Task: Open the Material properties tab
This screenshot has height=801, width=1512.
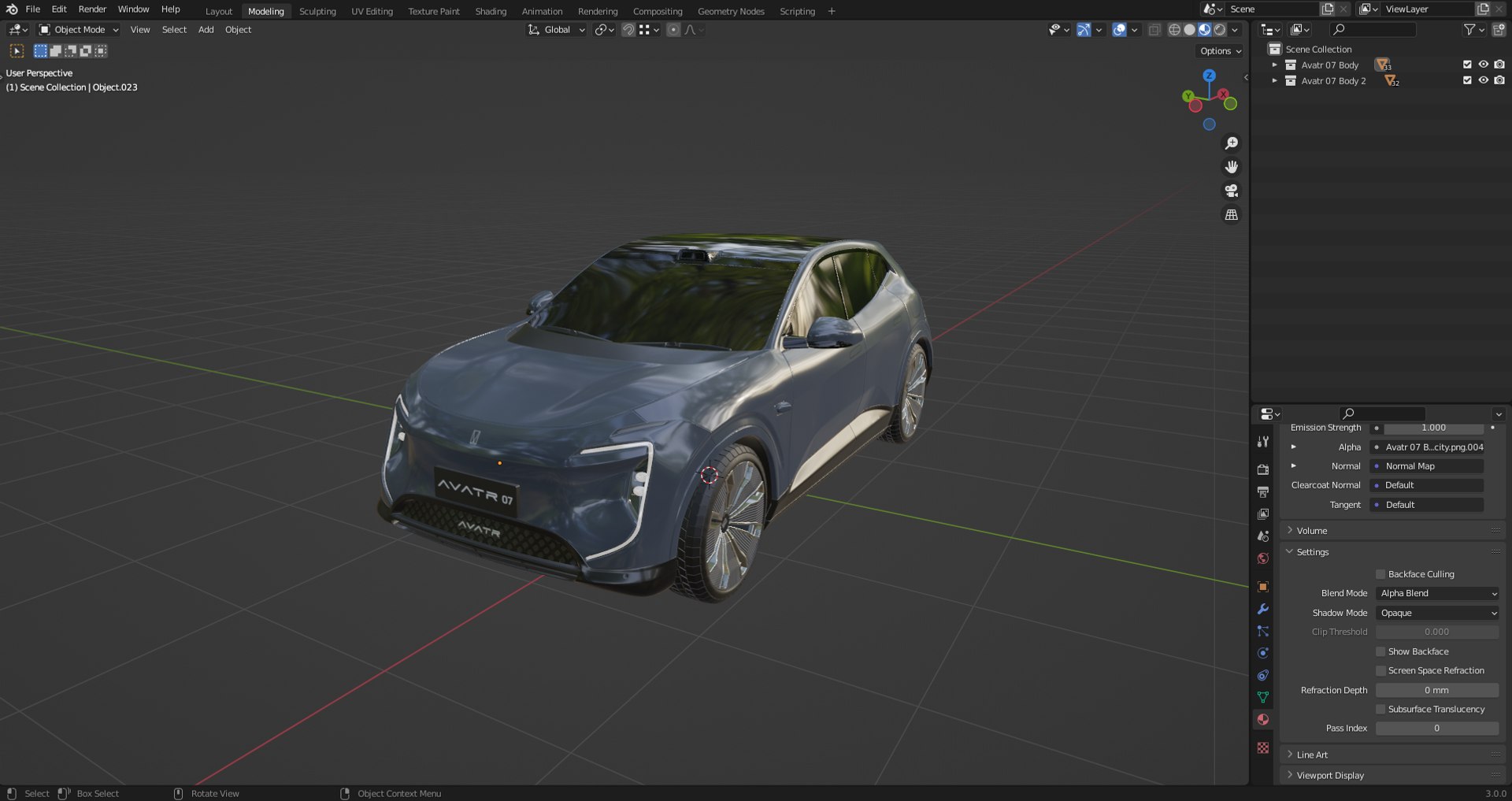Action: (x=1263, y=719)
